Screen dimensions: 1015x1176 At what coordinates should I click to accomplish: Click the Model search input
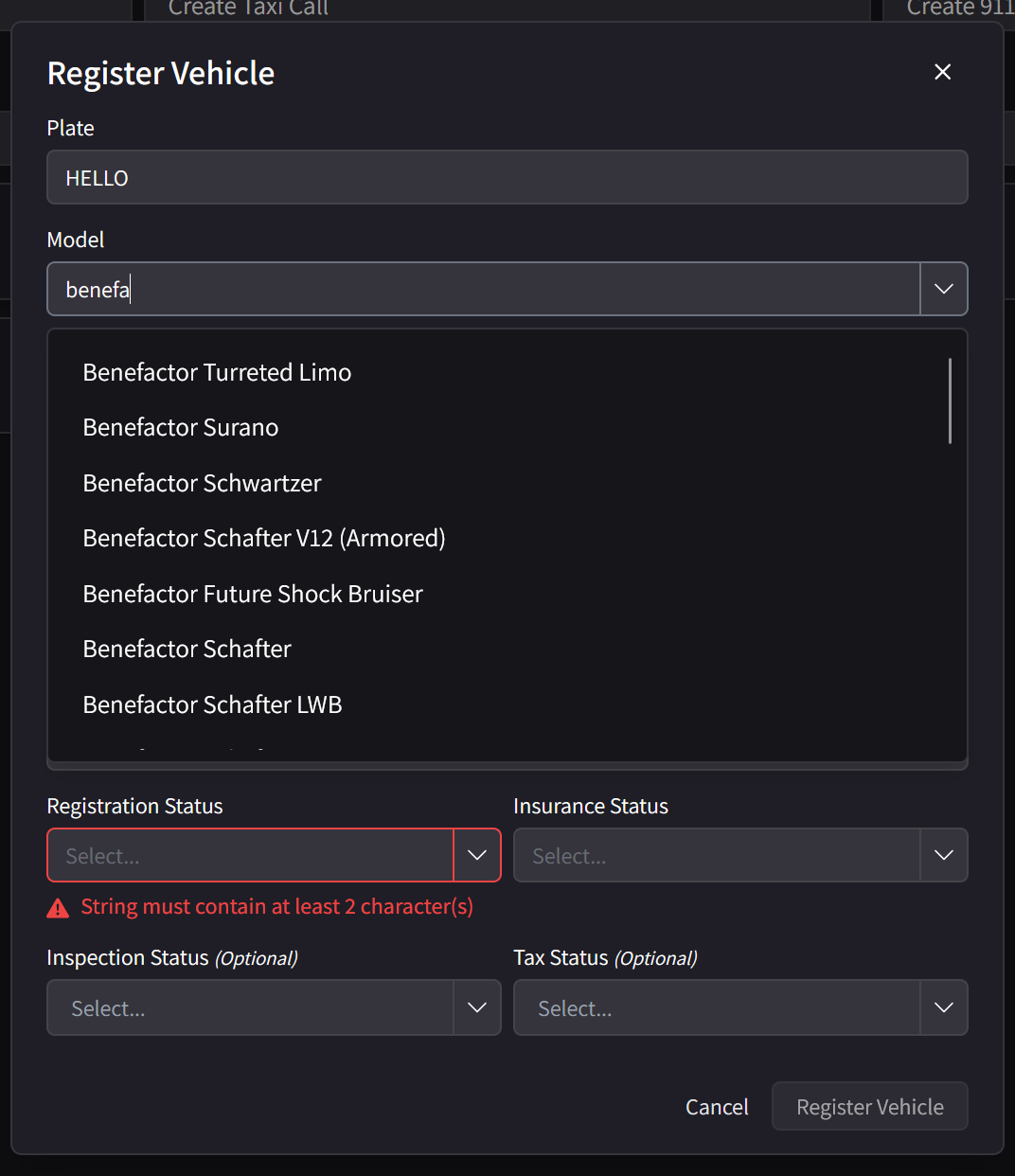coord(483,290)
